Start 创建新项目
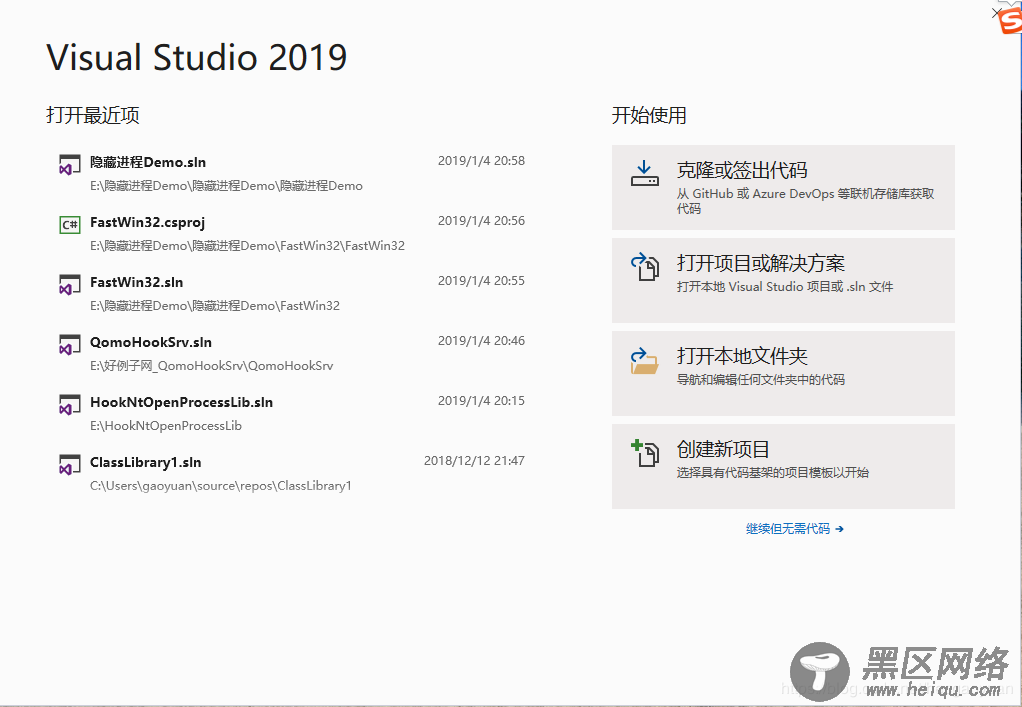This screenshot has height=707, width=1022. [x=783, y=467]
